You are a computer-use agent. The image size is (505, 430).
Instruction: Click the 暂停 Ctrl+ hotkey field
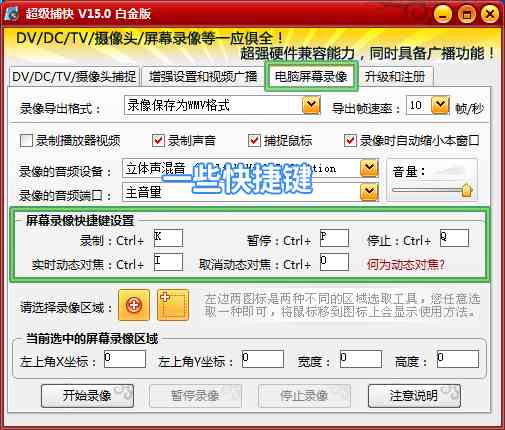334,238
